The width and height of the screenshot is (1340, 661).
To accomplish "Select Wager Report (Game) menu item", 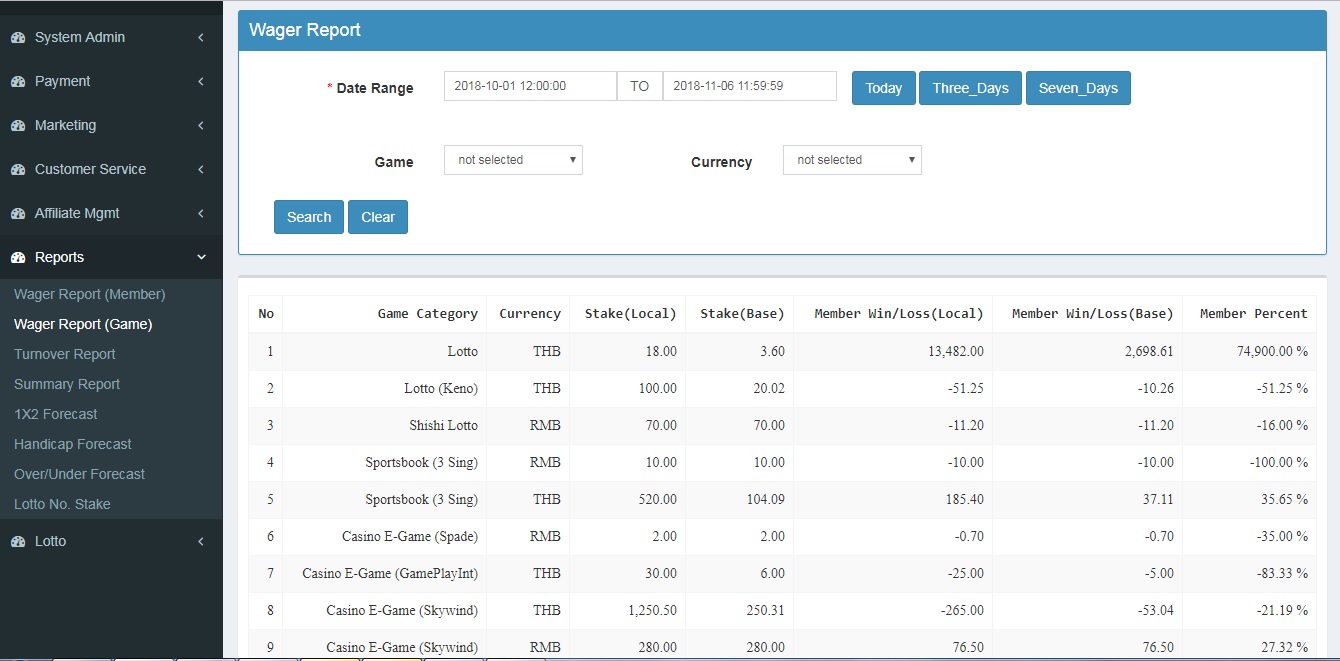I will click(x=83, y=324).
